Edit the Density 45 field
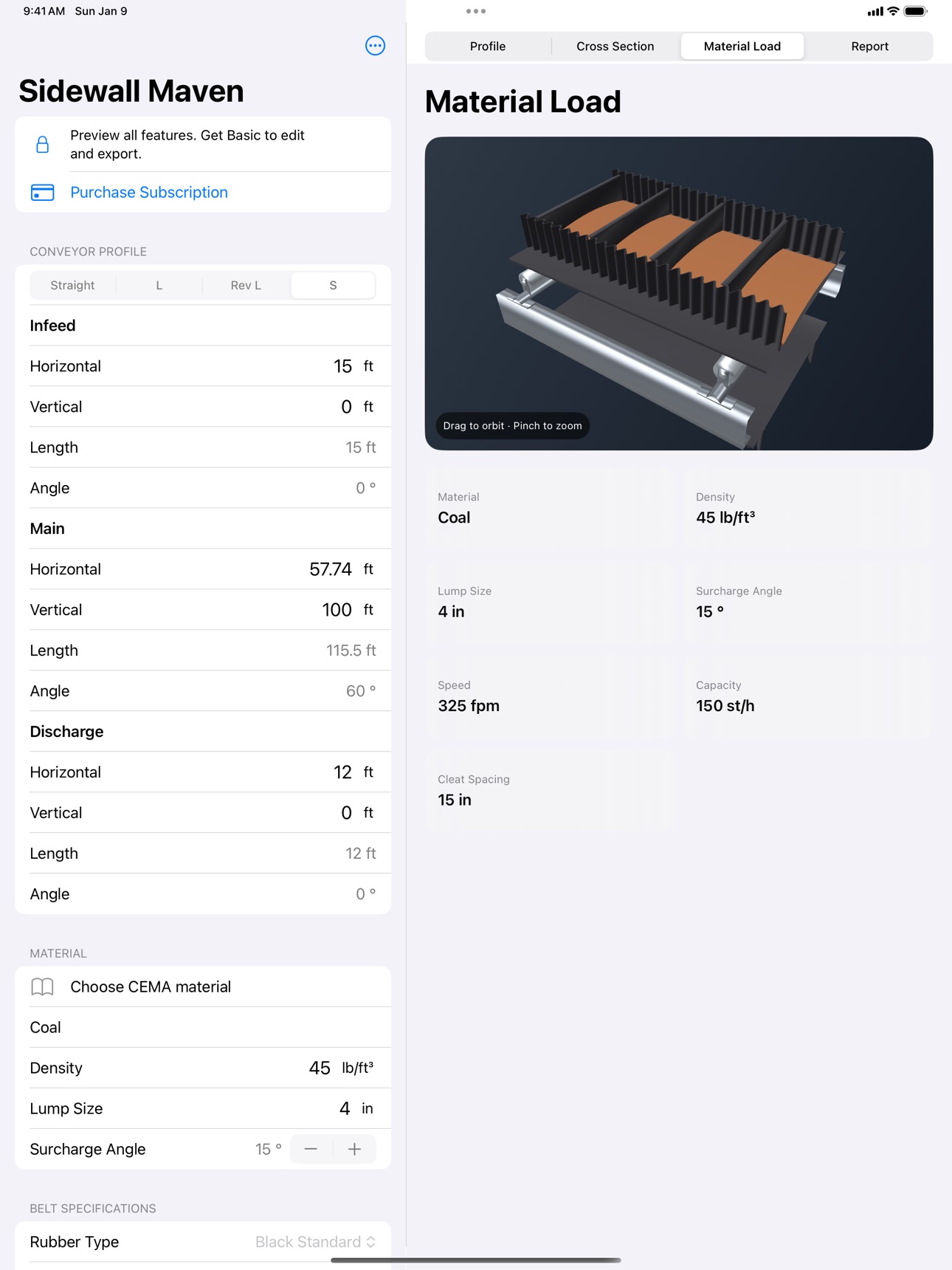 (320, 1068)
